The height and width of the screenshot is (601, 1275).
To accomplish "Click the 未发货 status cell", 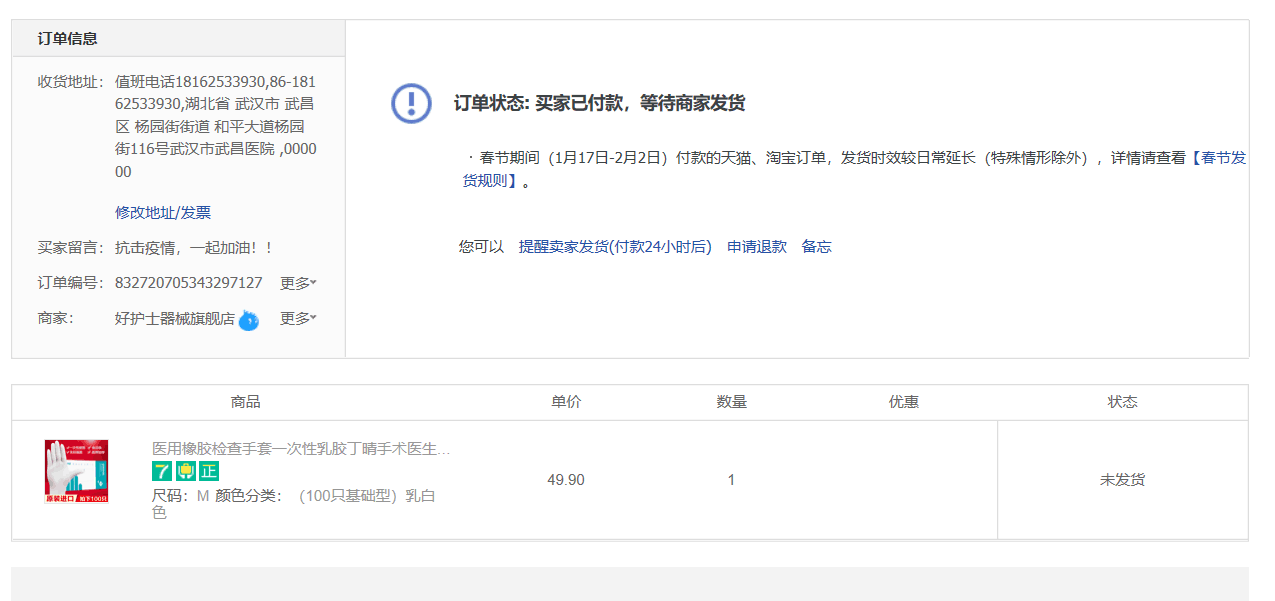I will tap(1122, 480).
